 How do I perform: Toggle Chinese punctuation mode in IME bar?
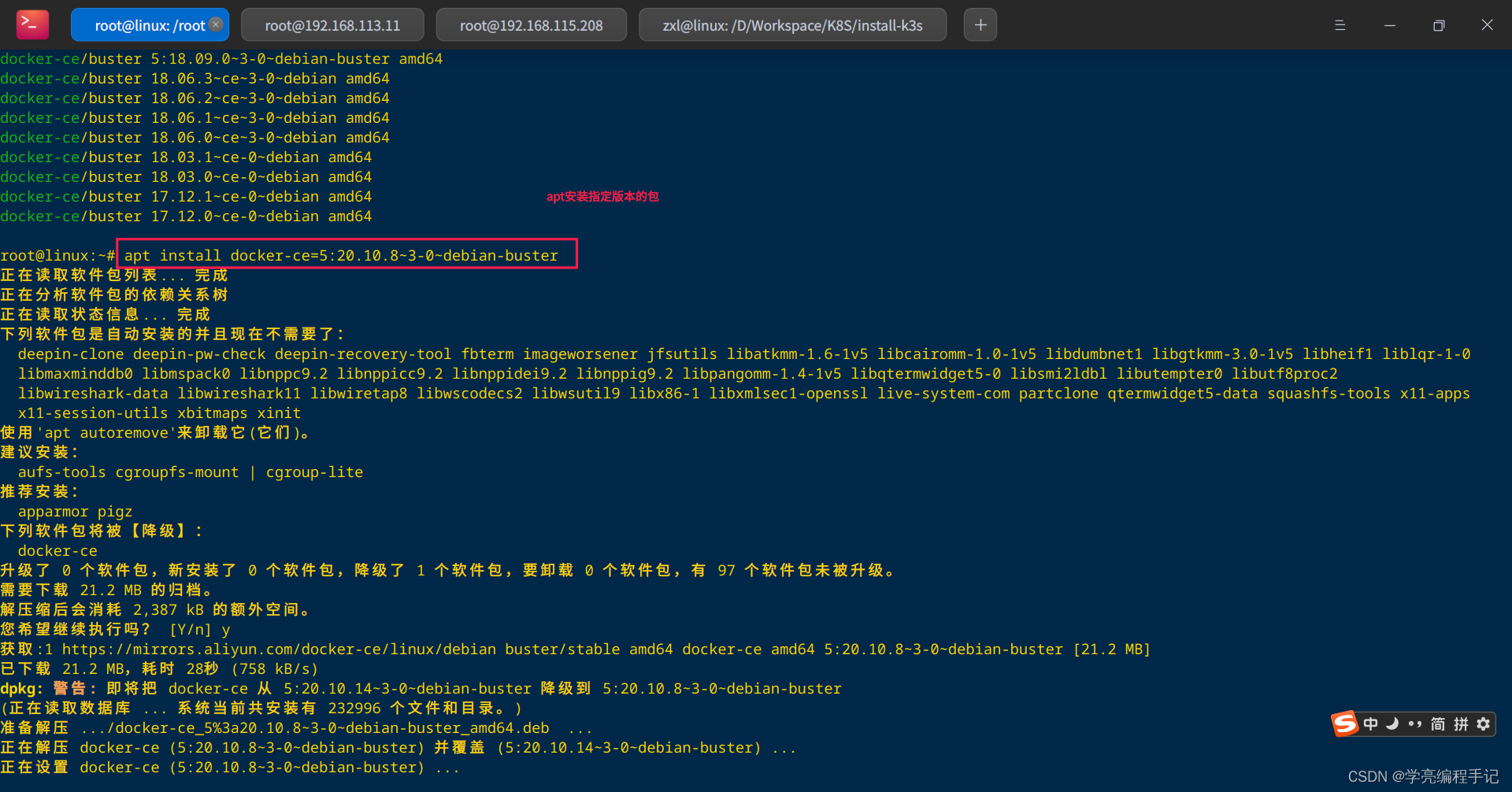[x=1415, y=724]
